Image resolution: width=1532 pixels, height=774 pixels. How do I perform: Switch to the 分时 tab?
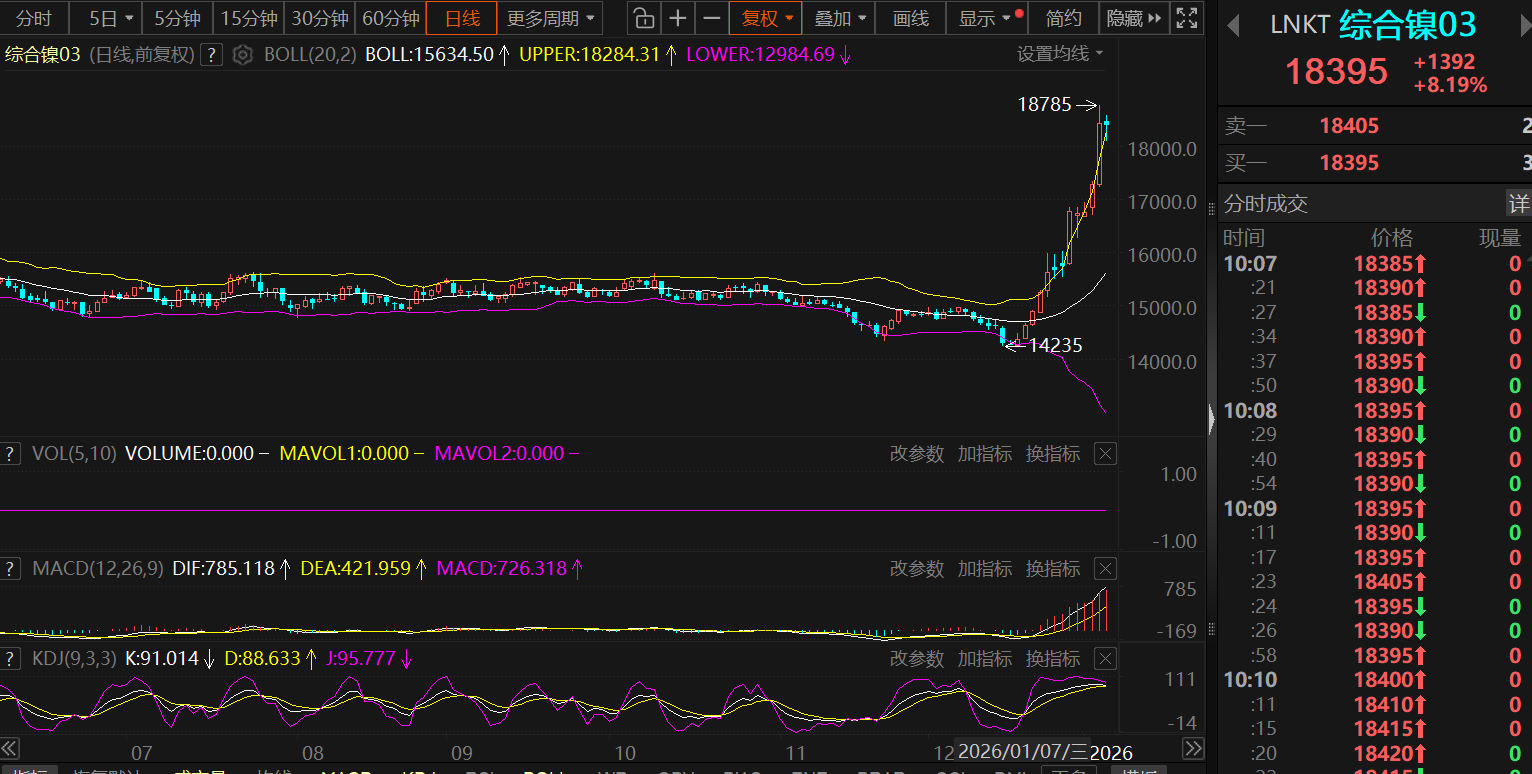[34, 18]
